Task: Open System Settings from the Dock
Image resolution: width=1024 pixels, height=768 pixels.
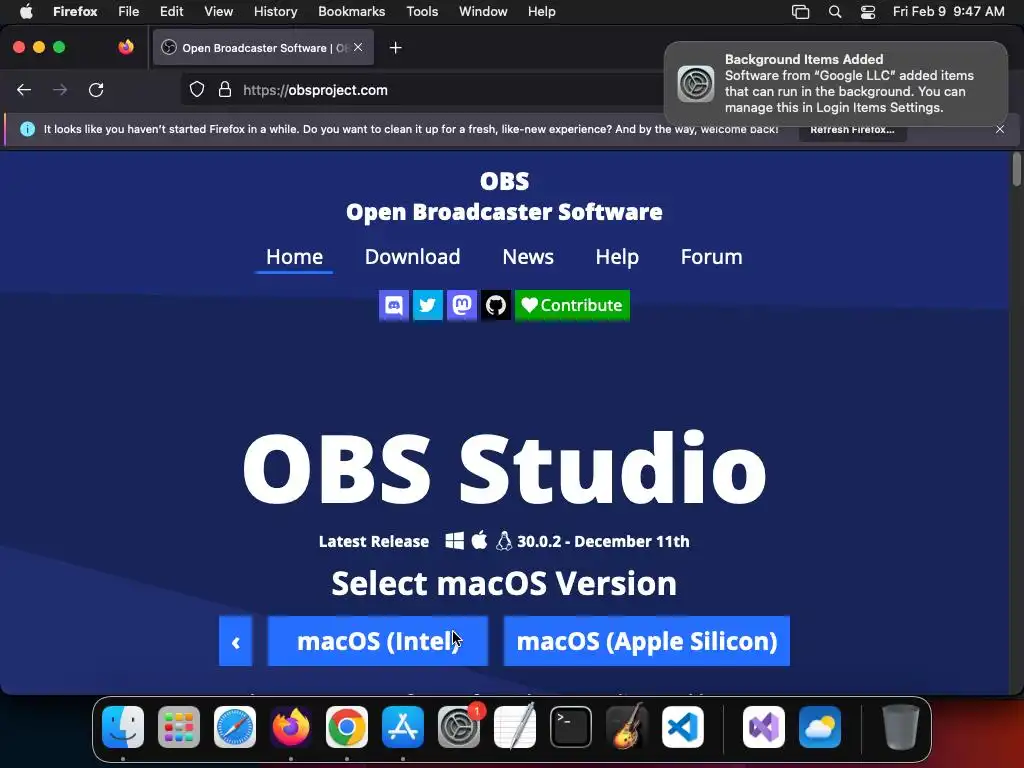Action: pos(459,727)
